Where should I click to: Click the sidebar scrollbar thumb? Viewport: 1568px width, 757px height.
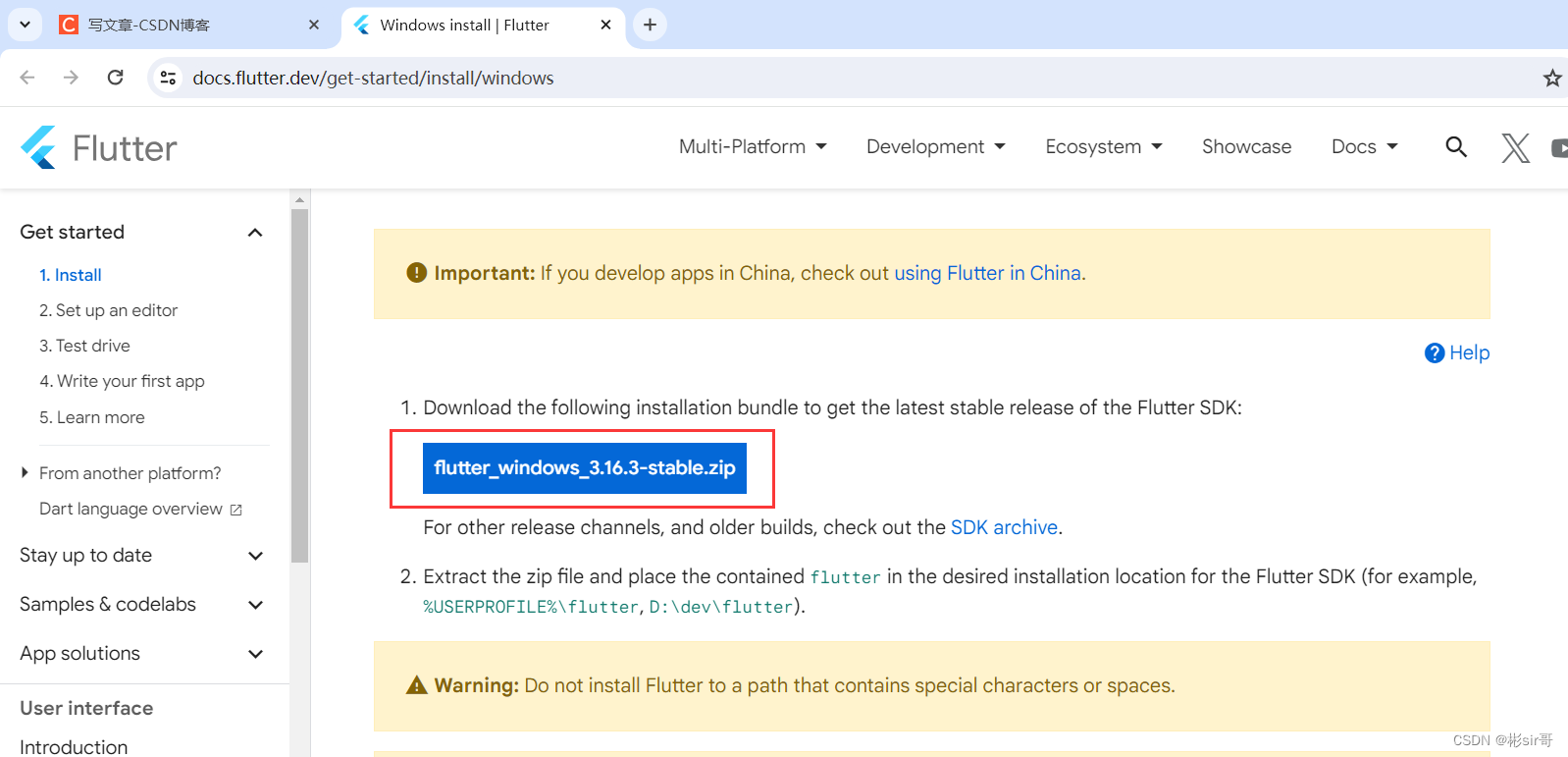point(300,385)
